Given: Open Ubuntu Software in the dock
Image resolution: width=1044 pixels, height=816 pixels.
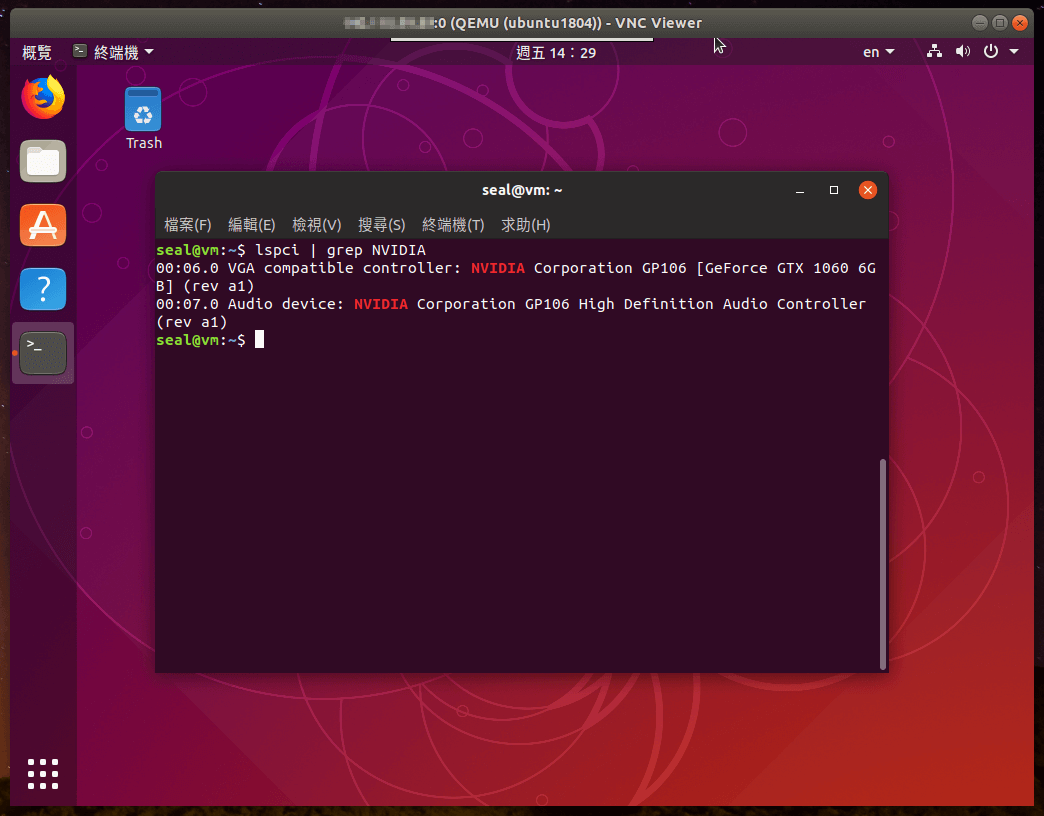Looking at the screenshot, I should click(43, 225).
